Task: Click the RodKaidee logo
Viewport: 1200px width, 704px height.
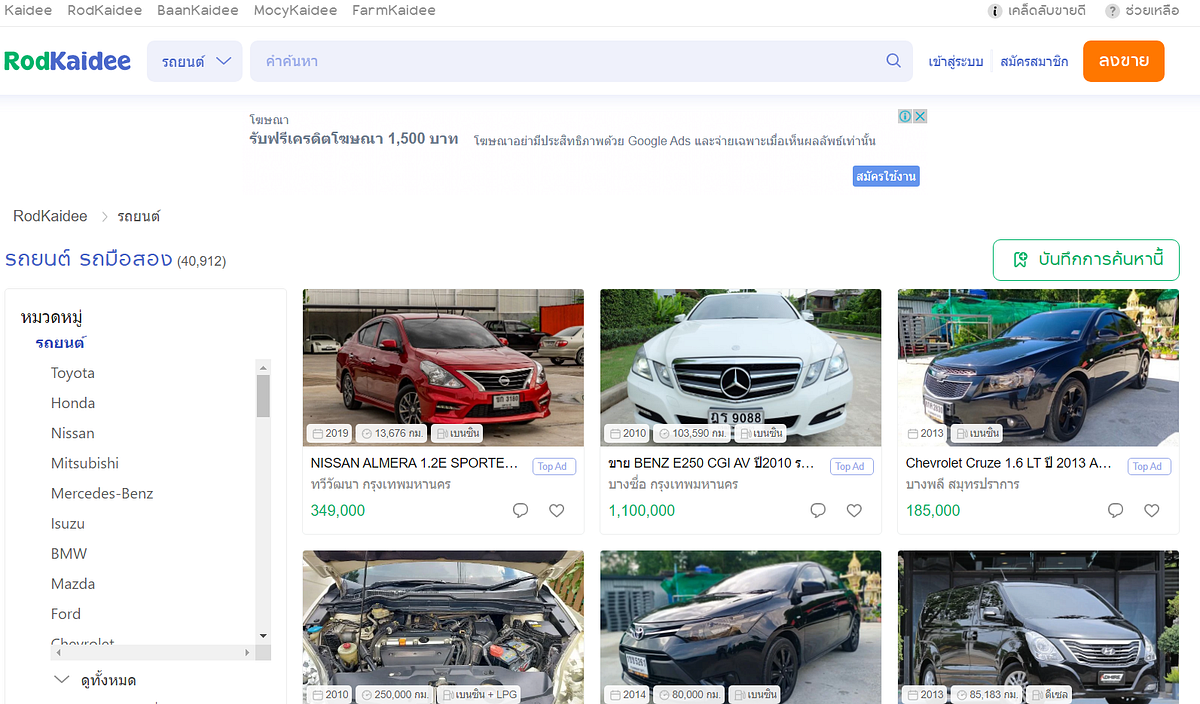Action: click(67, 61)
